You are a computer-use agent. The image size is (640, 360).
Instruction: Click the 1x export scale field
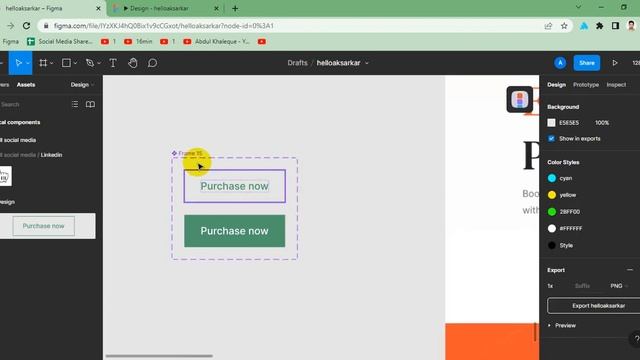click(550, 286)
